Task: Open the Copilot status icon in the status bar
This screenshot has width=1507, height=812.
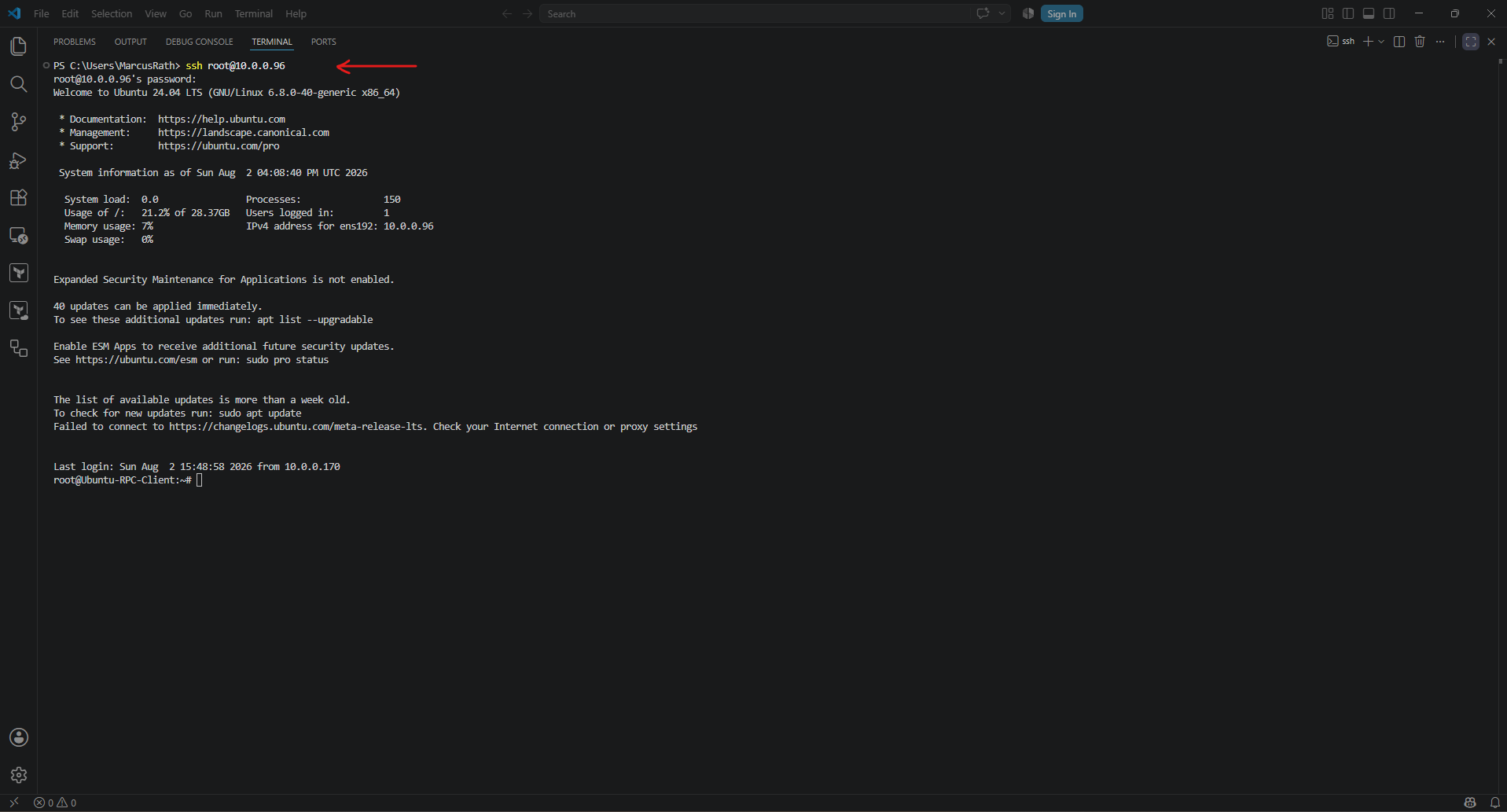Action: 1470,803
